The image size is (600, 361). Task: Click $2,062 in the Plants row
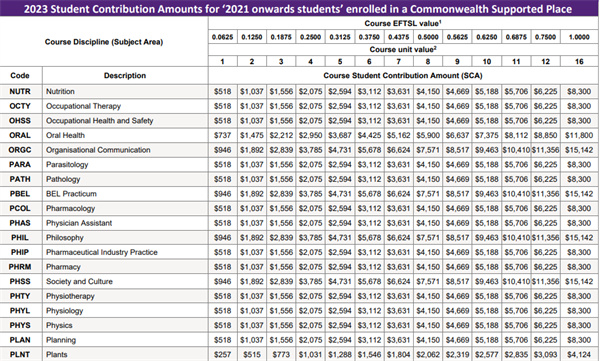pyautogui.click(x=428, y=354)
